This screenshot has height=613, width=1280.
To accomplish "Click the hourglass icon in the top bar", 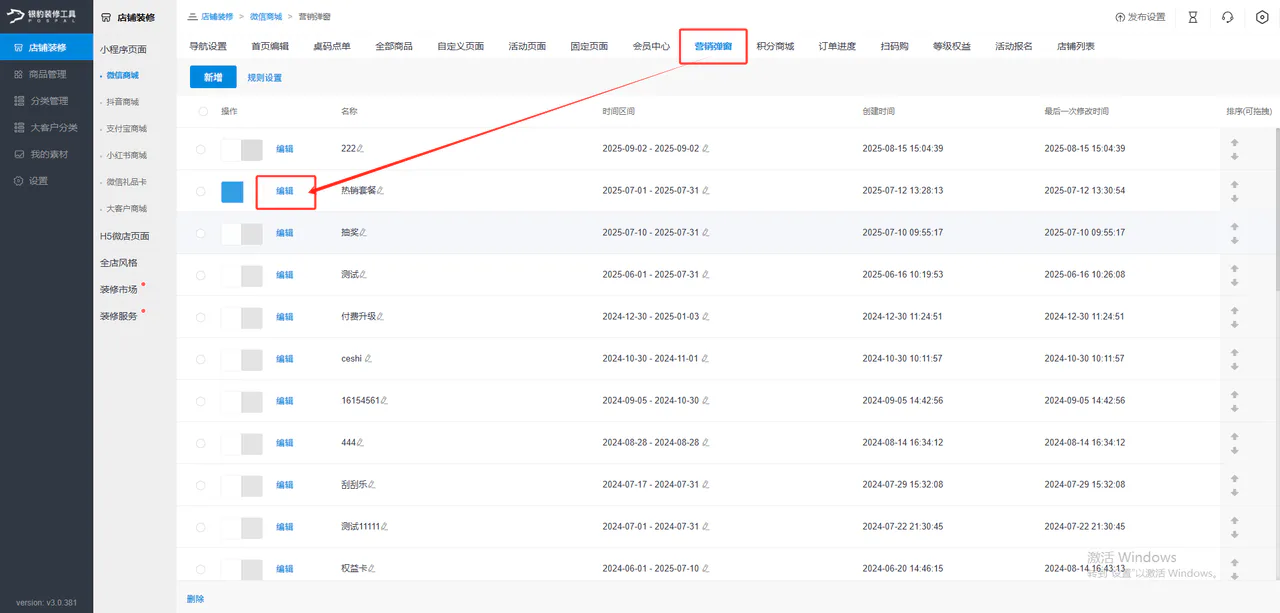I will coord(1192,17).
